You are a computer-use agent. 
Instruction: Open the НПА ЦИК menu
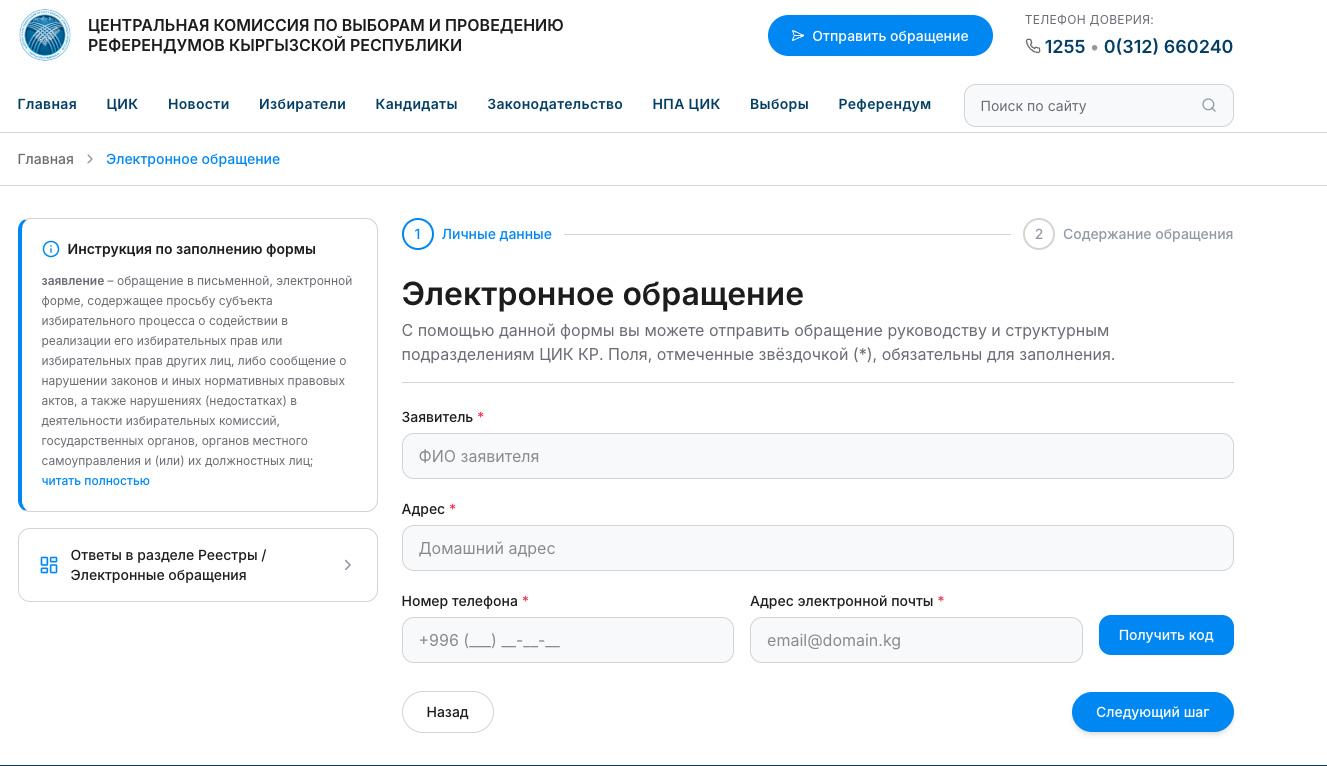coord(686,104)
